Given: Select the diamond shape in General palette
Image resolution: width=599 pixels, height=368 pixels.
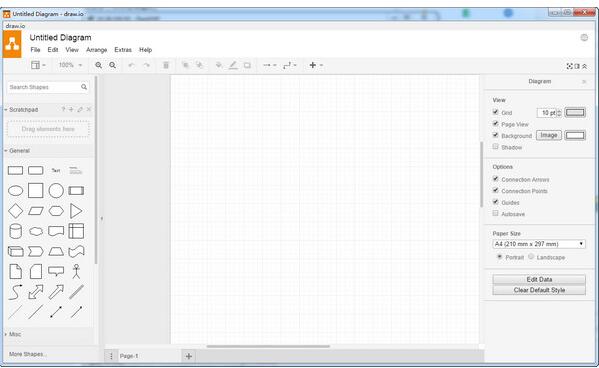Looking at the screenshot, I should [16, 211].
